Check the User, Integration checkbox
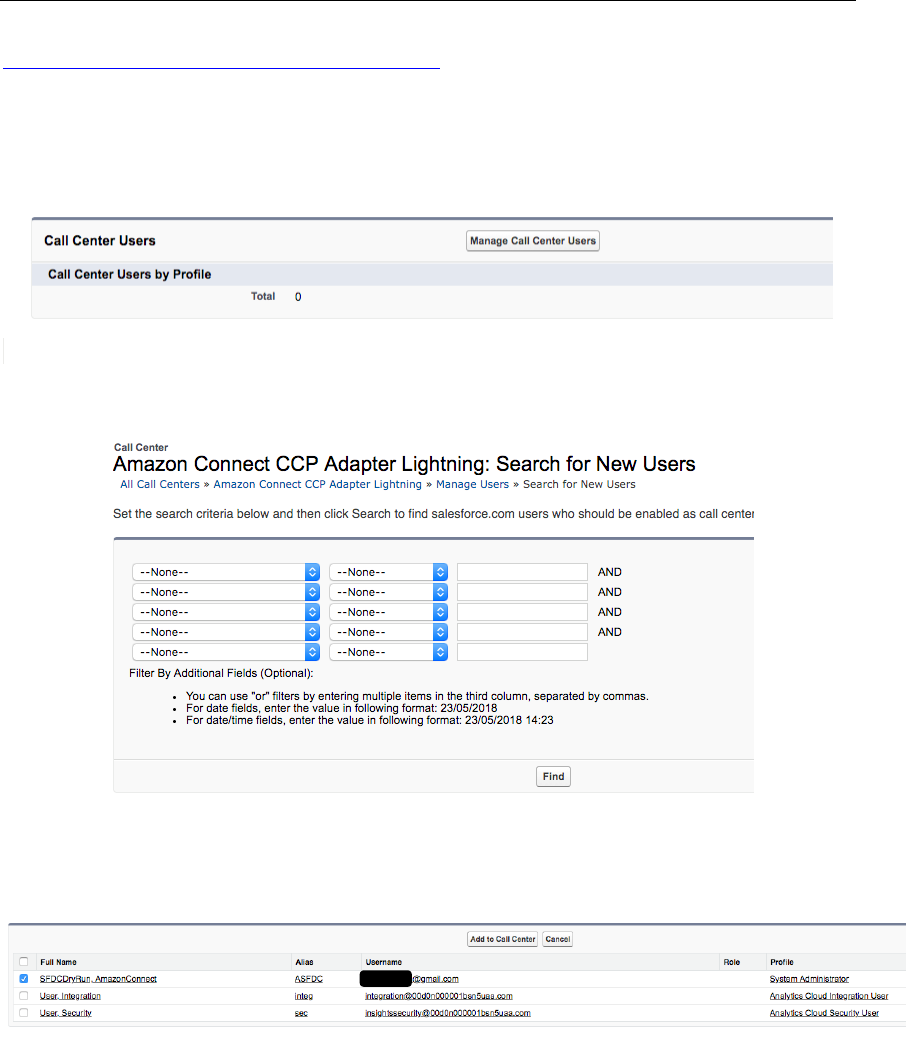 click(x=24, y=995)
